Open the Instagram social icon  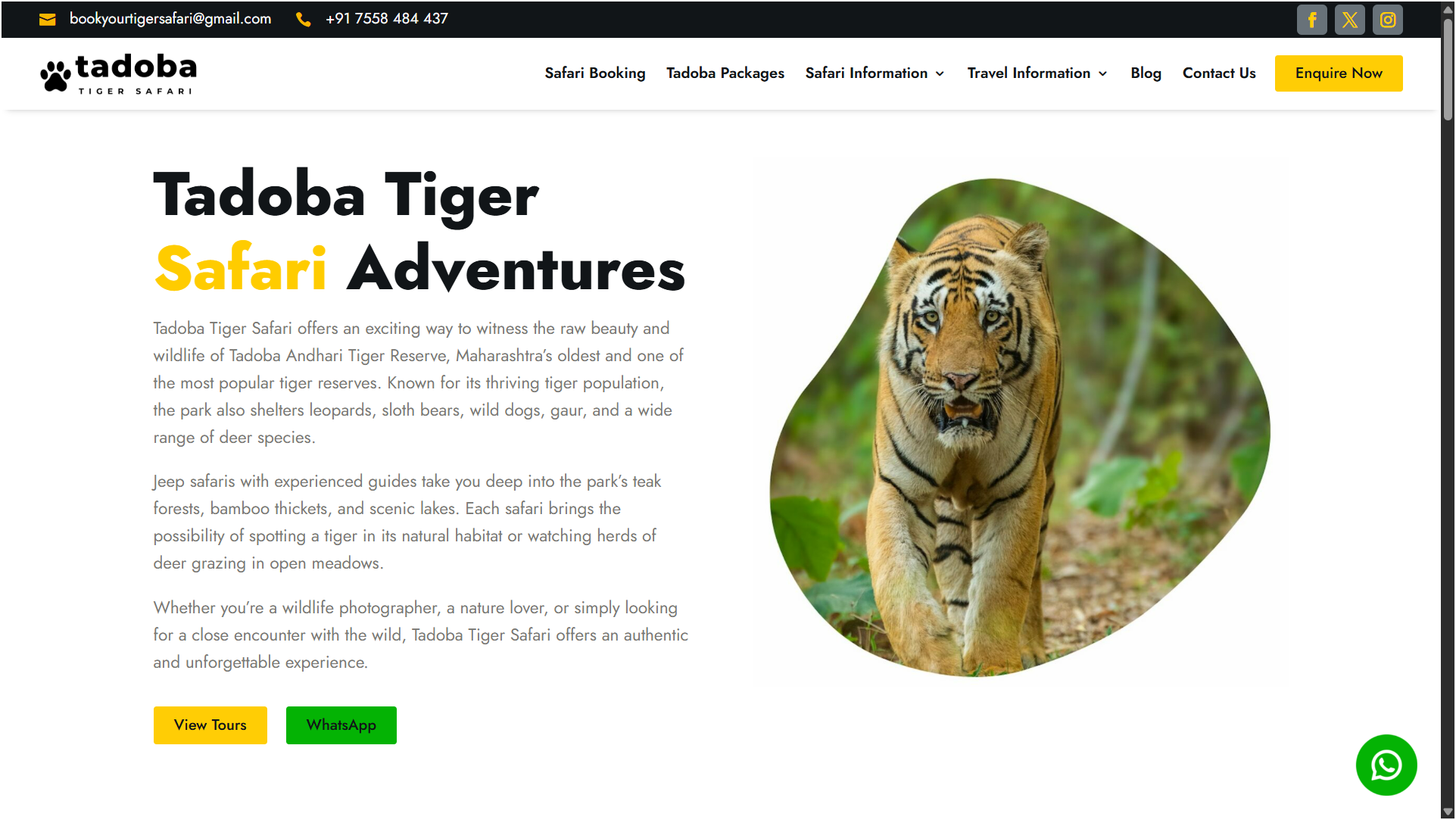click(1387, 20)
